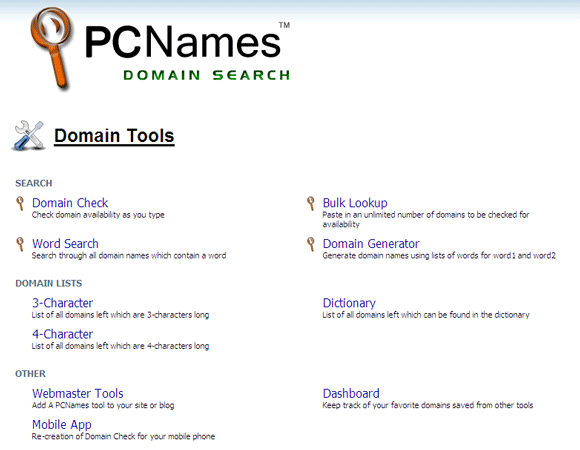
Task: Open the Domain Check tool
Action: tap(70, 203)
